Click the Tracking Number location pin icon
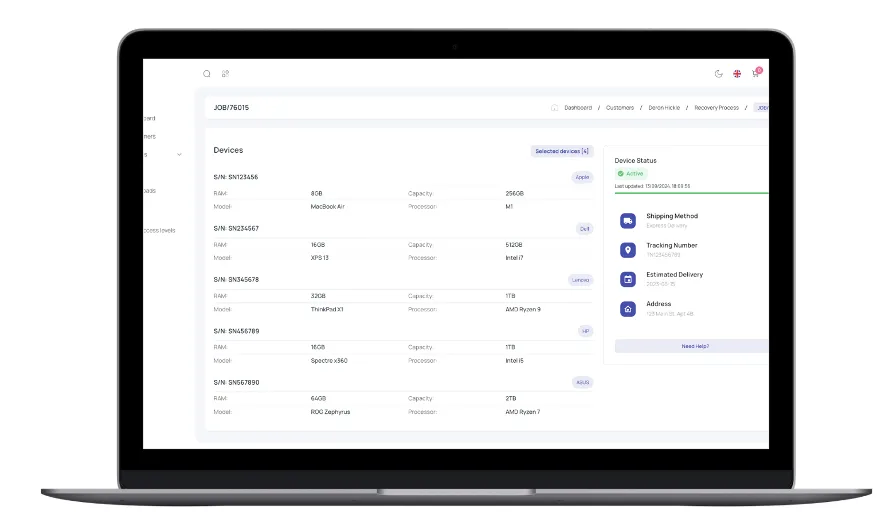This screenshot has width=894, height=522. point(628,250)
